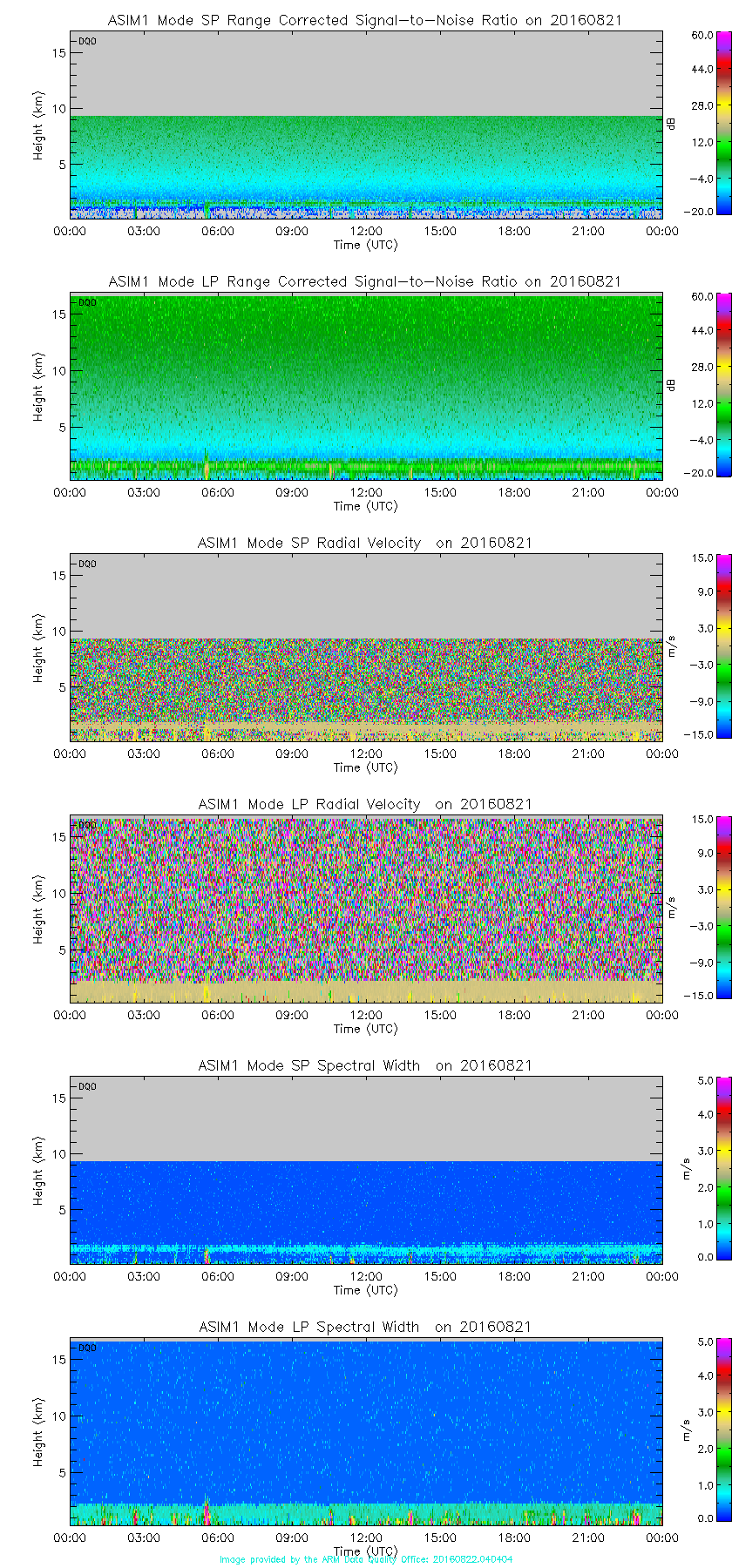
Task: Click the 18:00 tick under the SP Spectral Width plot
Action: click(514, 1276)
